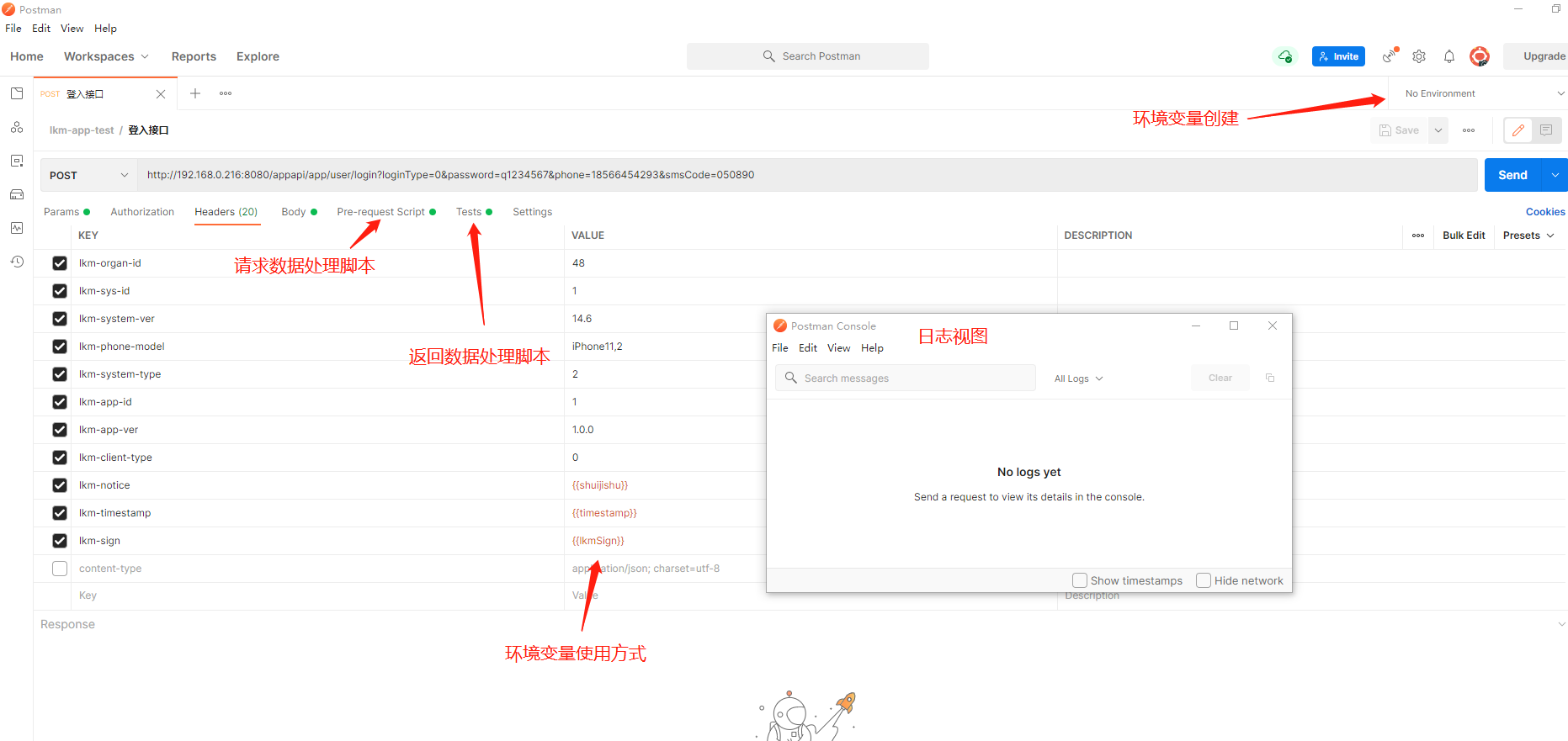
Task: Uncheck the lkm-app-ver header
Action: [60, 430]
